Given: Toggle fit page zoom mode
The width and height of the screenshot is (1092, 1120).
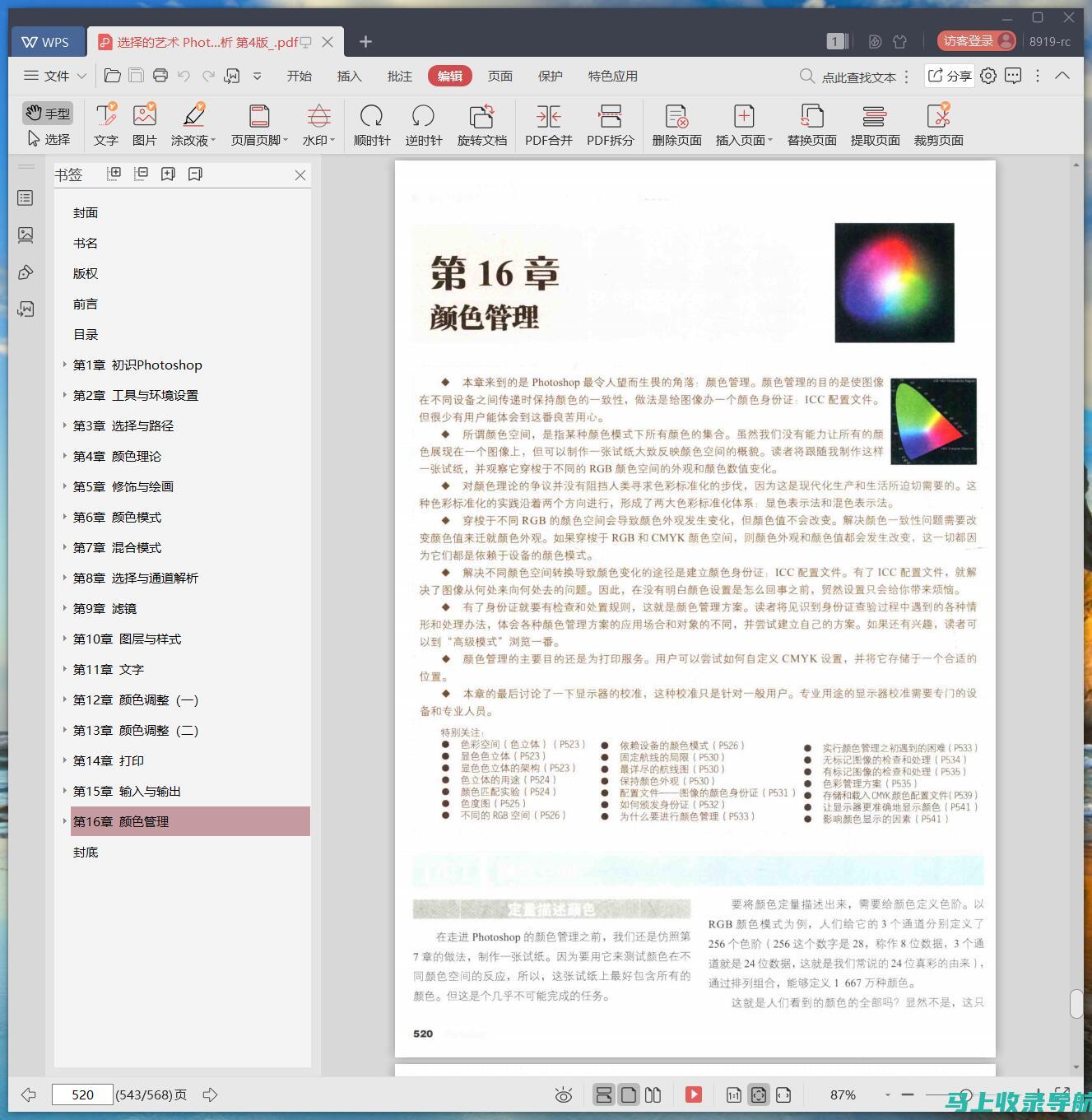Looking at the screenshot, I should pos(759,1094).
